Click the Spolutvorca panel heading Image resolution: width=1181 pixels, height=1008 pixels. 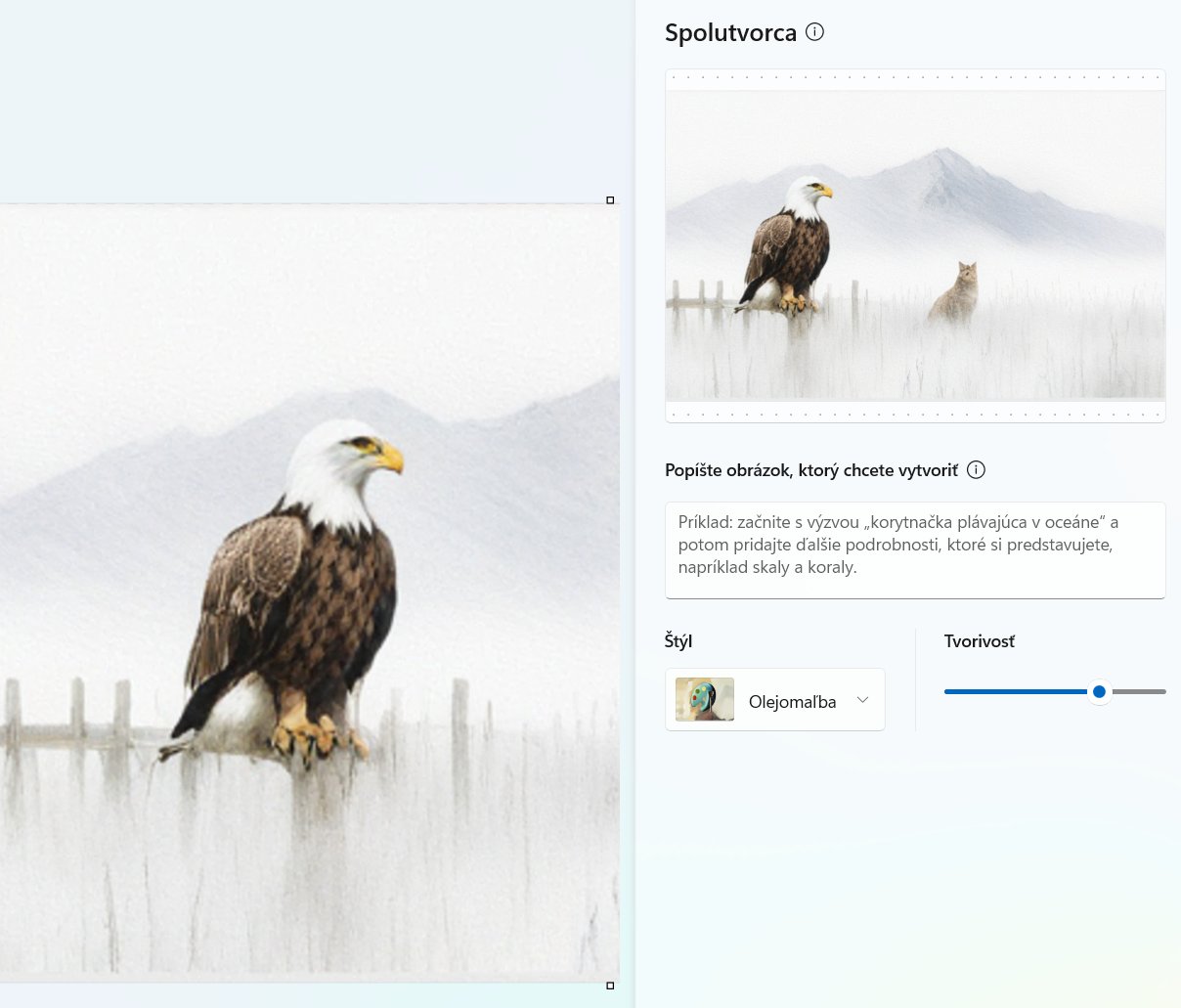coord(730,33)
